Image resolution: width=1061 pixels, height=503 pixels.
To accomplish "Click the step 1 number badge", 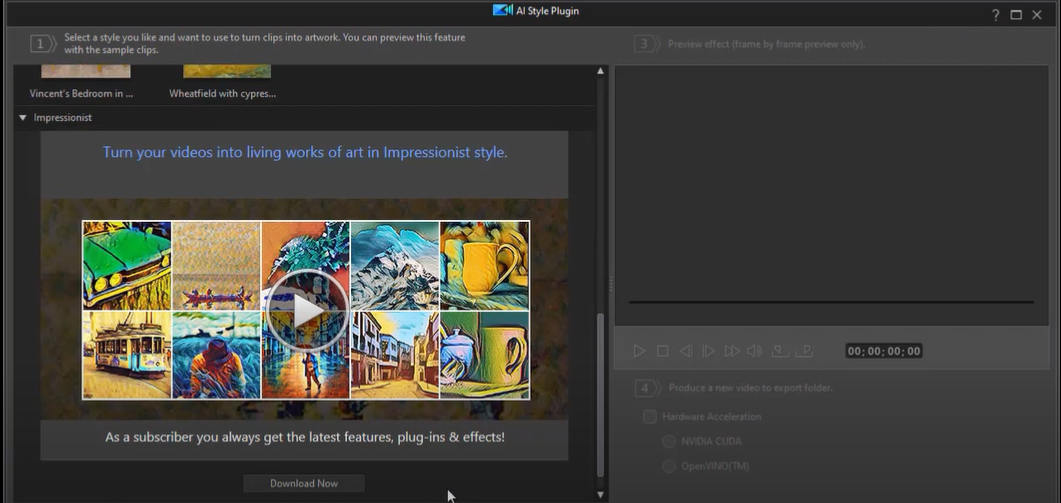I will pos(41,44).
